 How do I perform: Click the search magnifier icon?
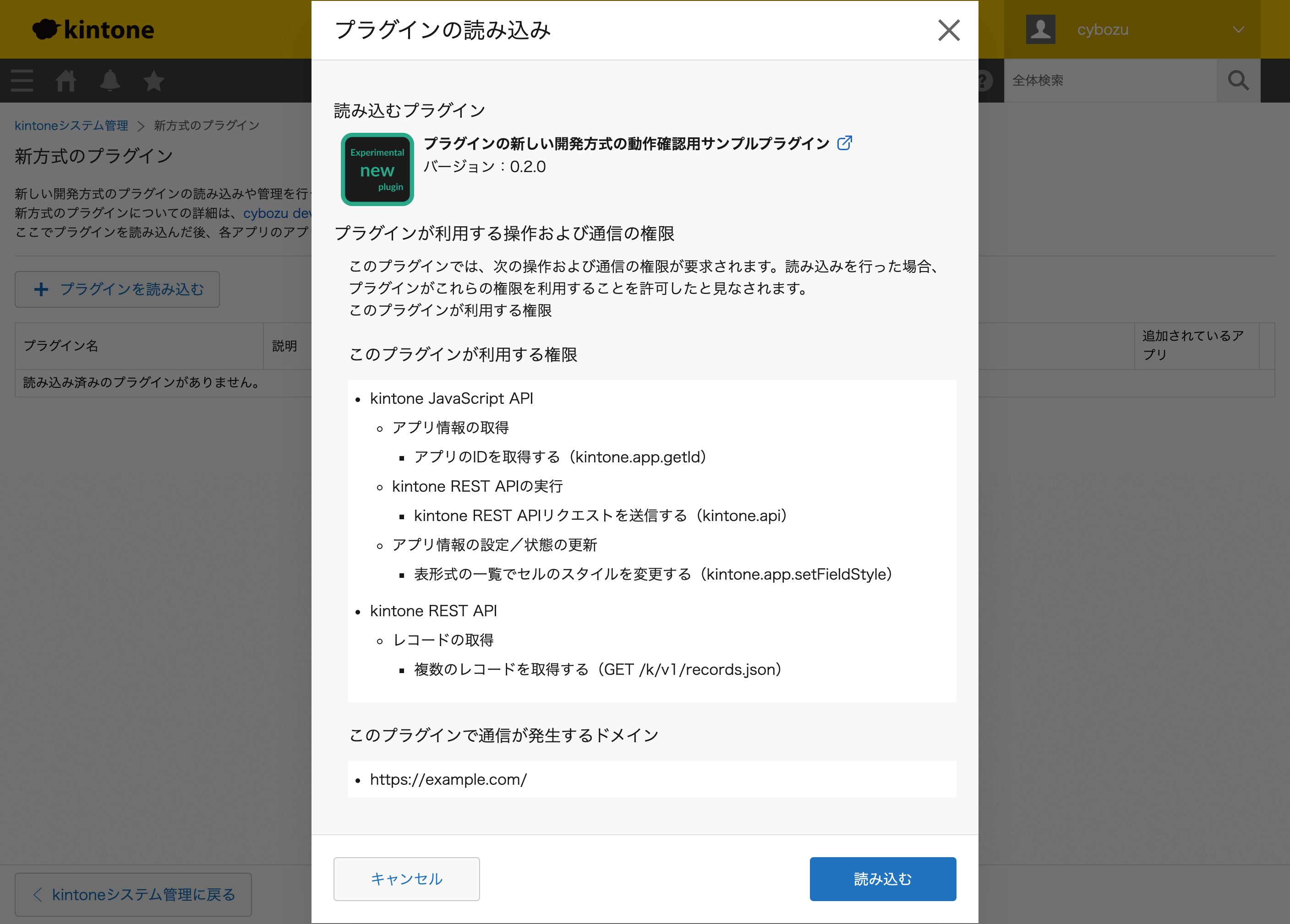pos(1238,81)
